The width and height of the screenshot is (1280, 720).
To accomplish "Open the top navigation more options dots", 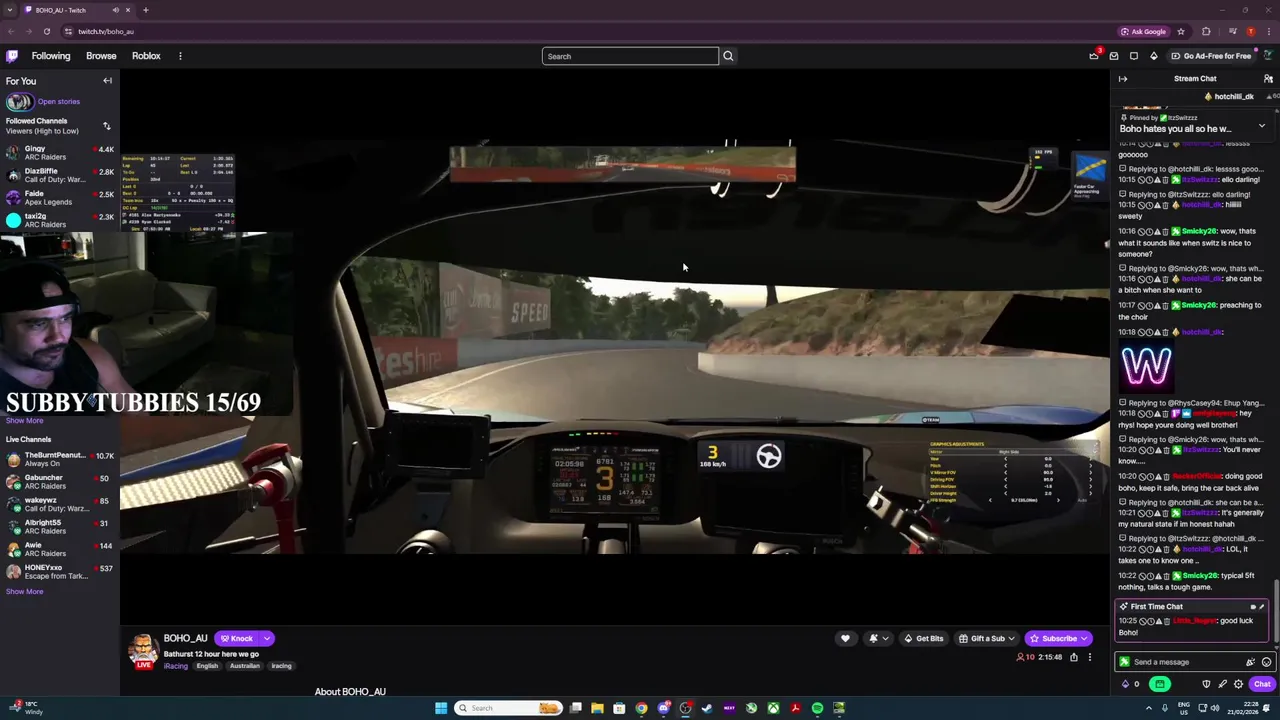I will [180, 56].
